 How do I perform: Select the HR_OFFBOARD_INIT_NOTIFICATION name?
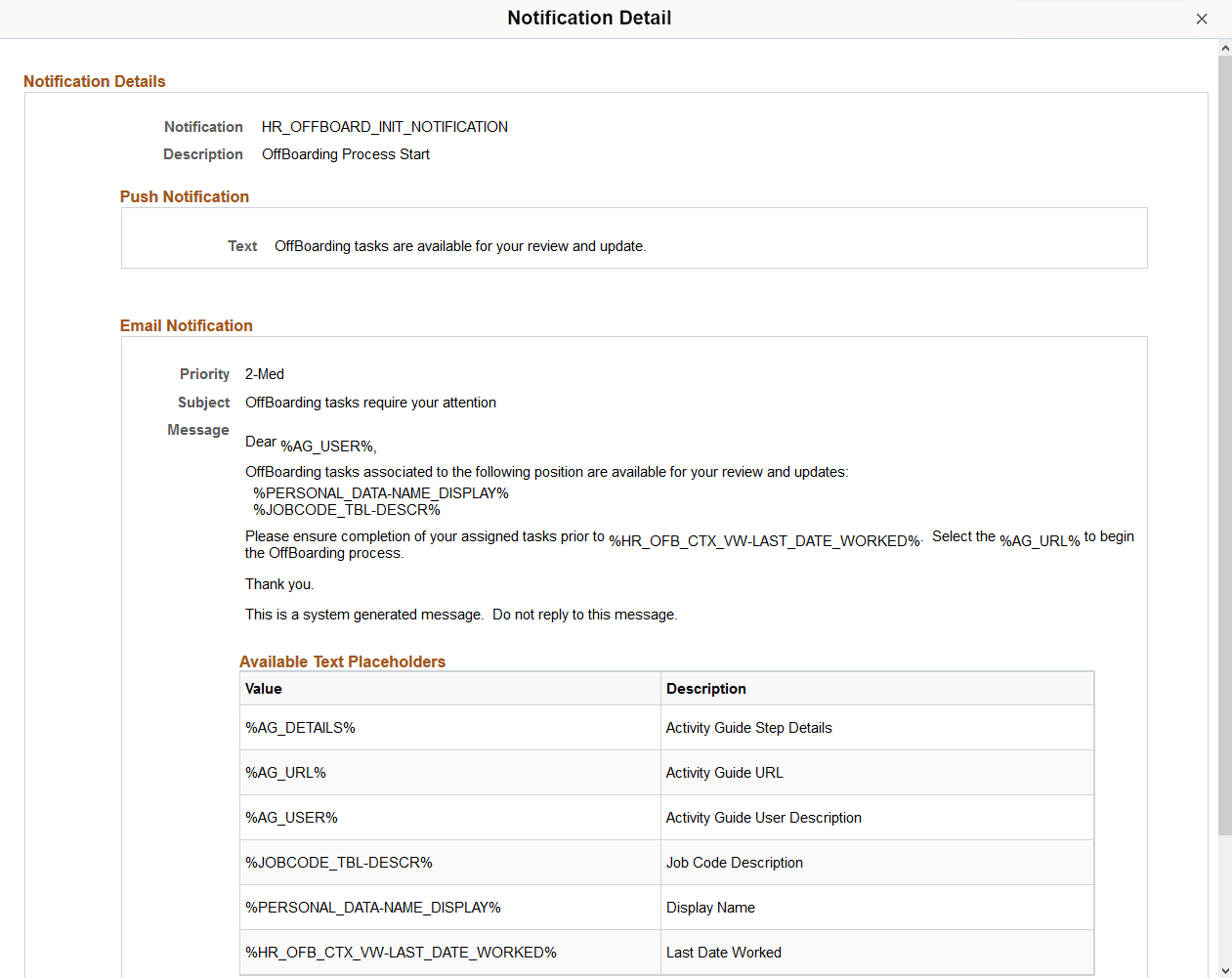384,126
